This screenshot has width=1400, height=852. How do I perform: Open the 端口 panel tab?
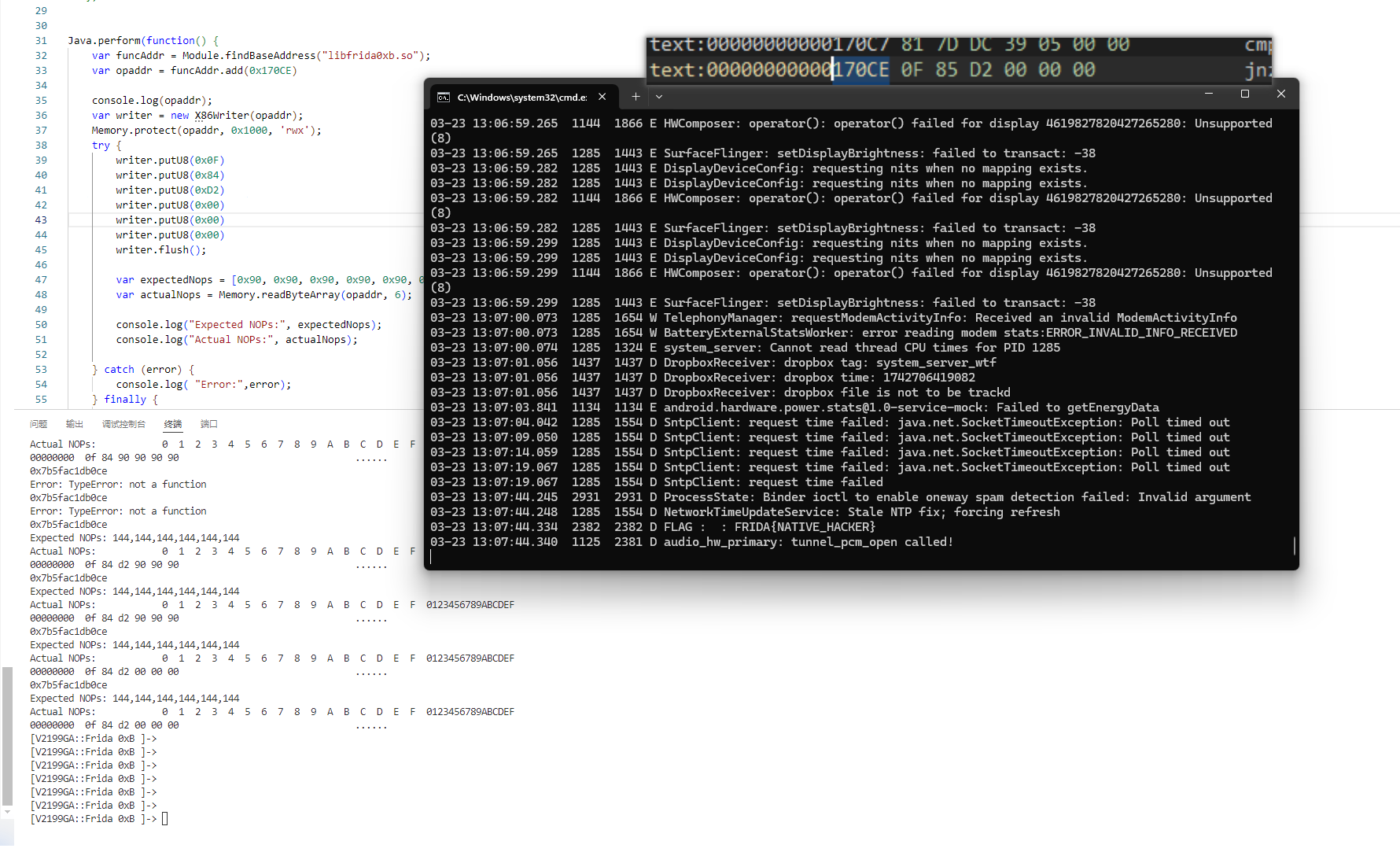click(x=208, y=424)
